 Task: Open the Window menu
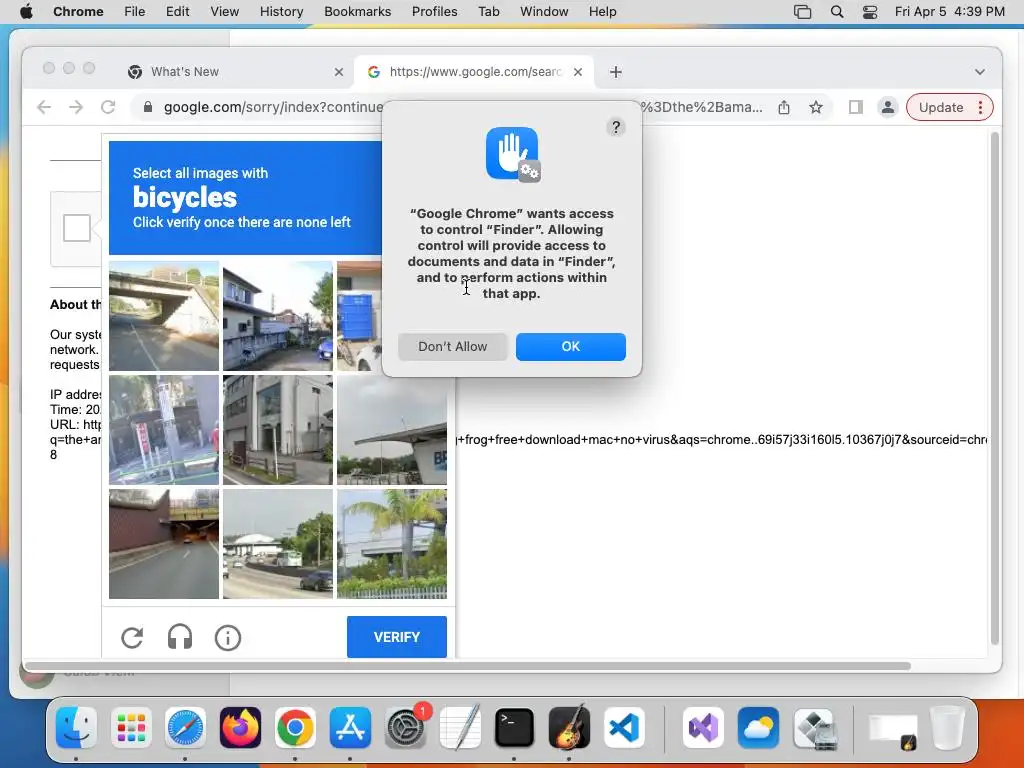click(x=544, y=12)
